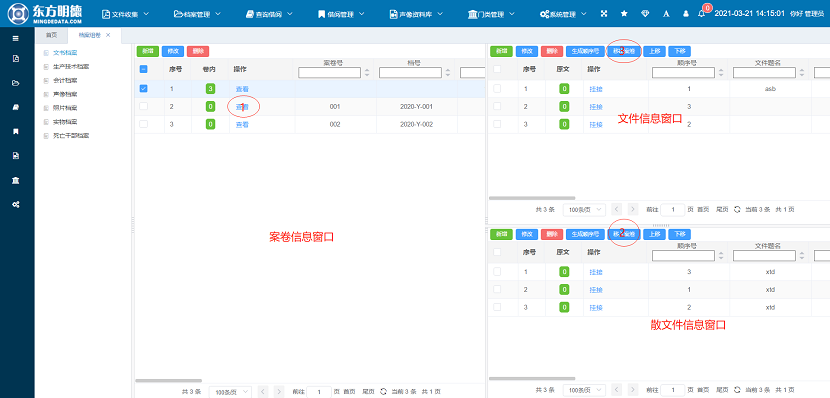
Task: Select 会计档案 in the category tree
Action: pyautogui.click(x=67, y=80)
